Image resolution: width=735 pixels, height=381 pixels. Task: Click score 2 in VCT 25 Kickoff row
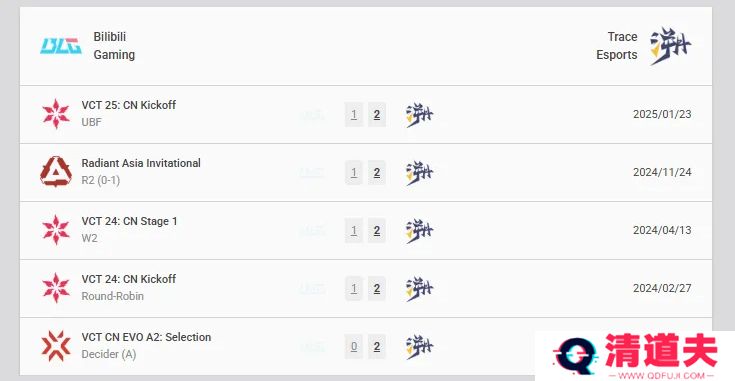point(377,114)
